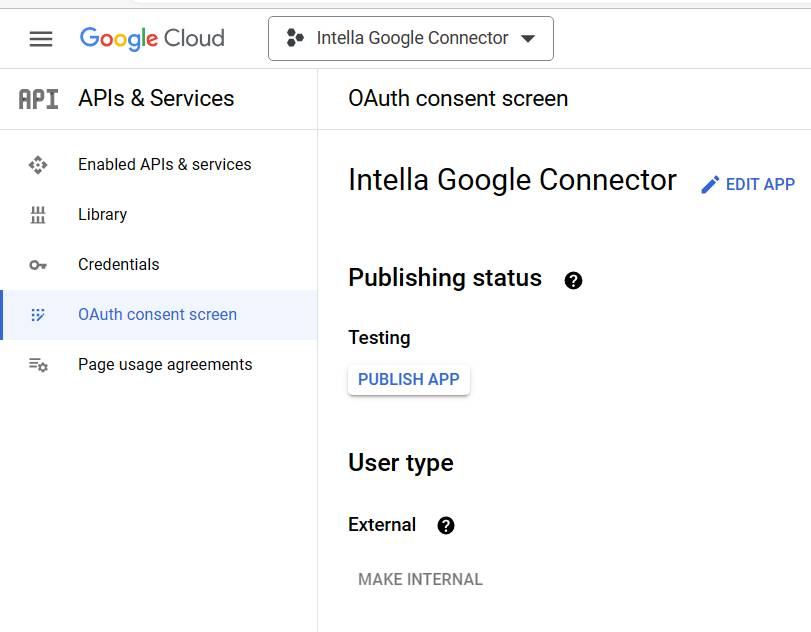The width and height of the screenshot is (811, 632).
Task: Click the Enabled APIs & services icon
Action: 38,165
